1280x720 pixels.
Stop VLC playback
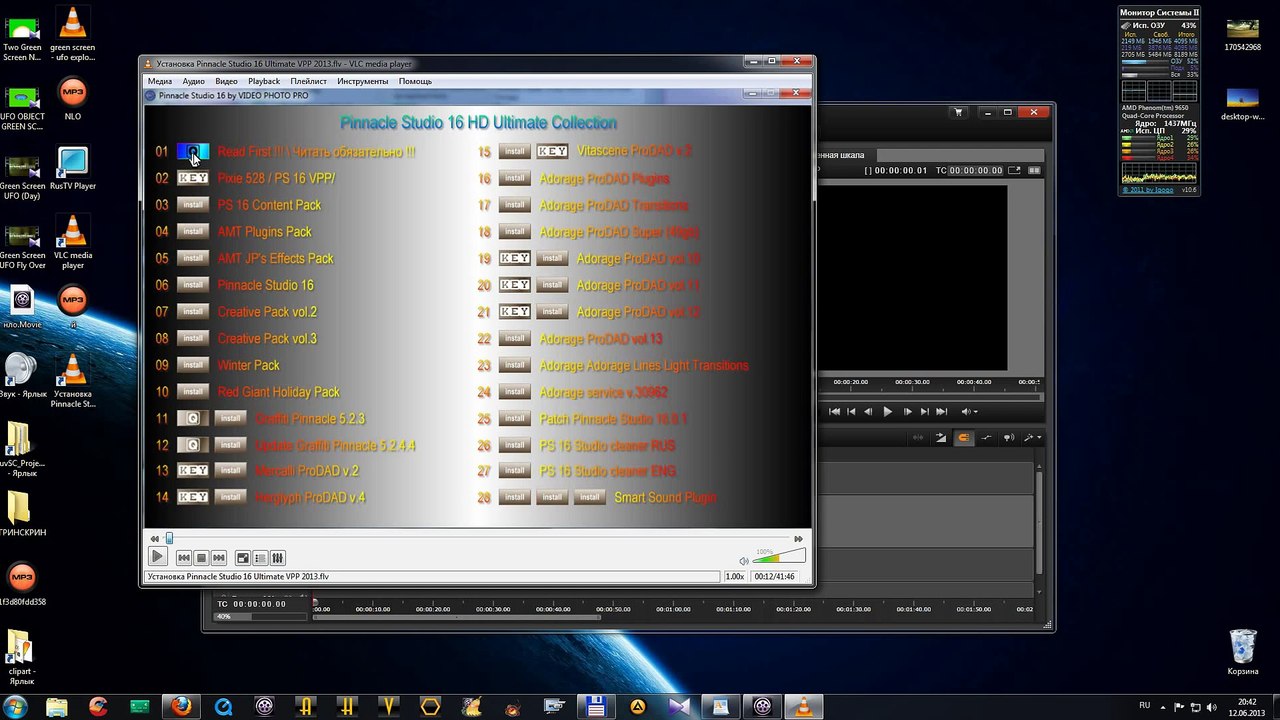point(201,558)
